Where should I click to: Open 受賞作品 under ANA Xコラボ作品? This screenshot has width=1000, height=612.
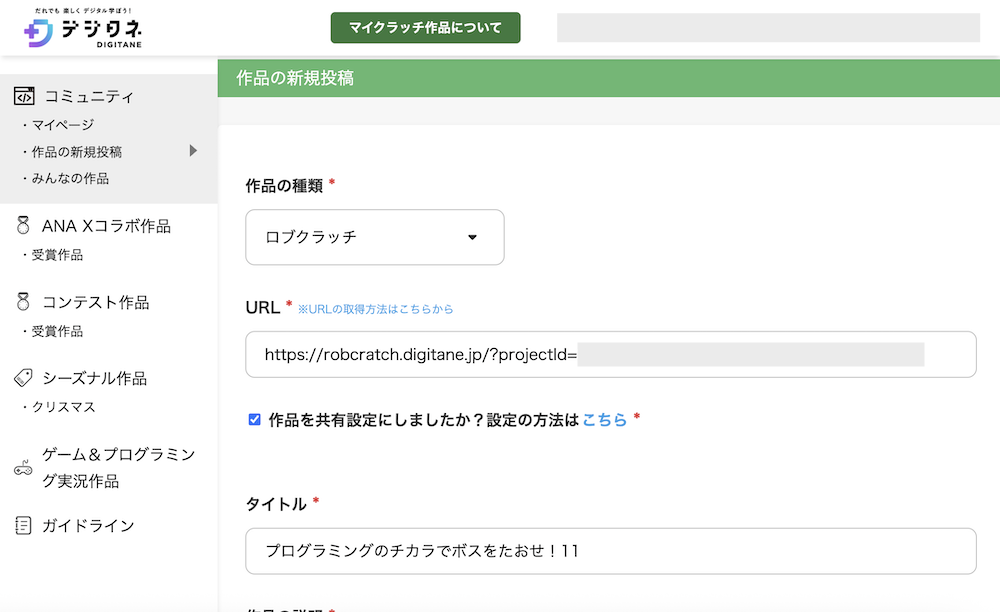57,255
